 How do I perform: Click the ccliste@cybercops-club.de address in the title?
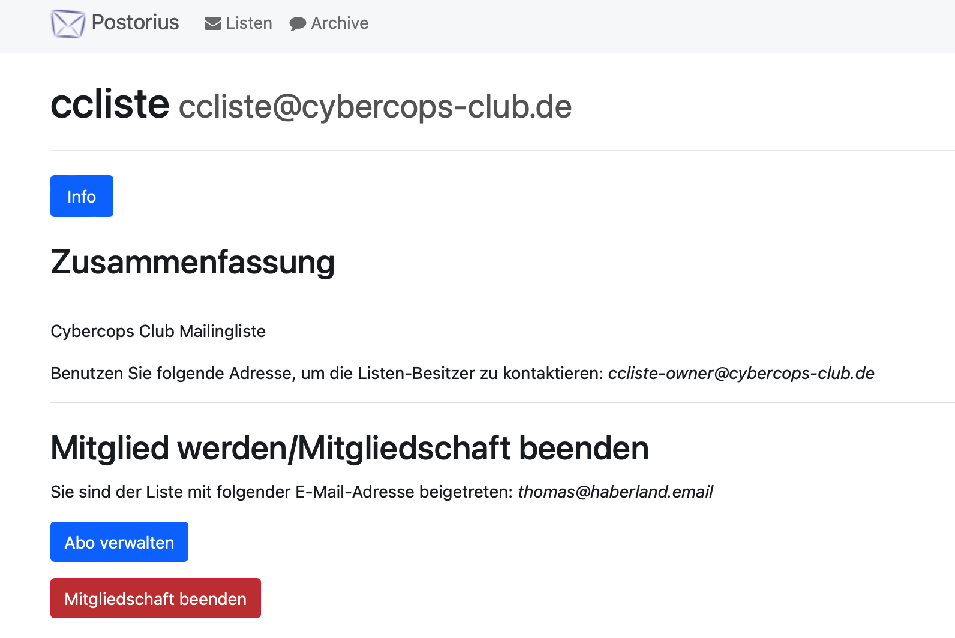click(x=375, y=107)
